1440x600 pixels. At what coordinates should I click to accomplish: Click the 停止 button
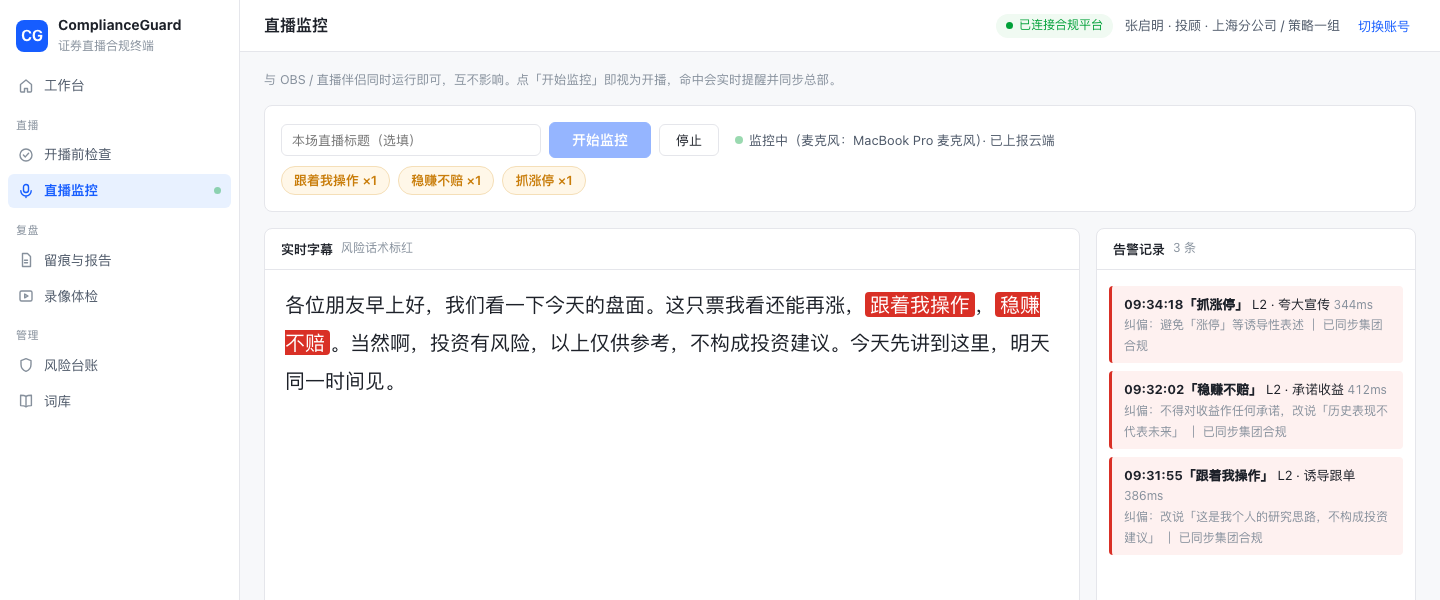click(x=689, y=140)
